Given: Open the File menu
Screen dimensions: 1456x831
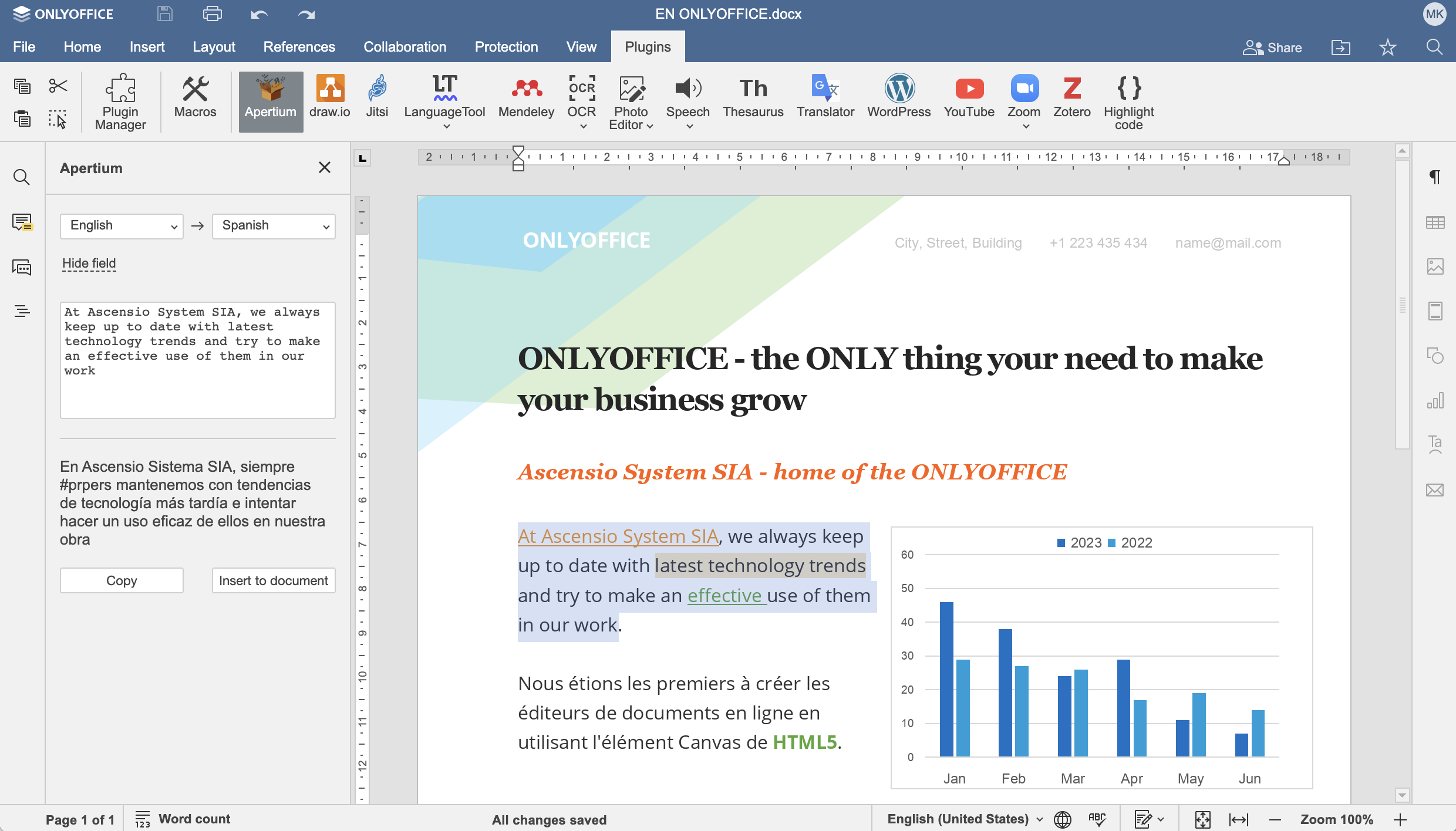Looking at the screenshot, I should tap(24, 47).
